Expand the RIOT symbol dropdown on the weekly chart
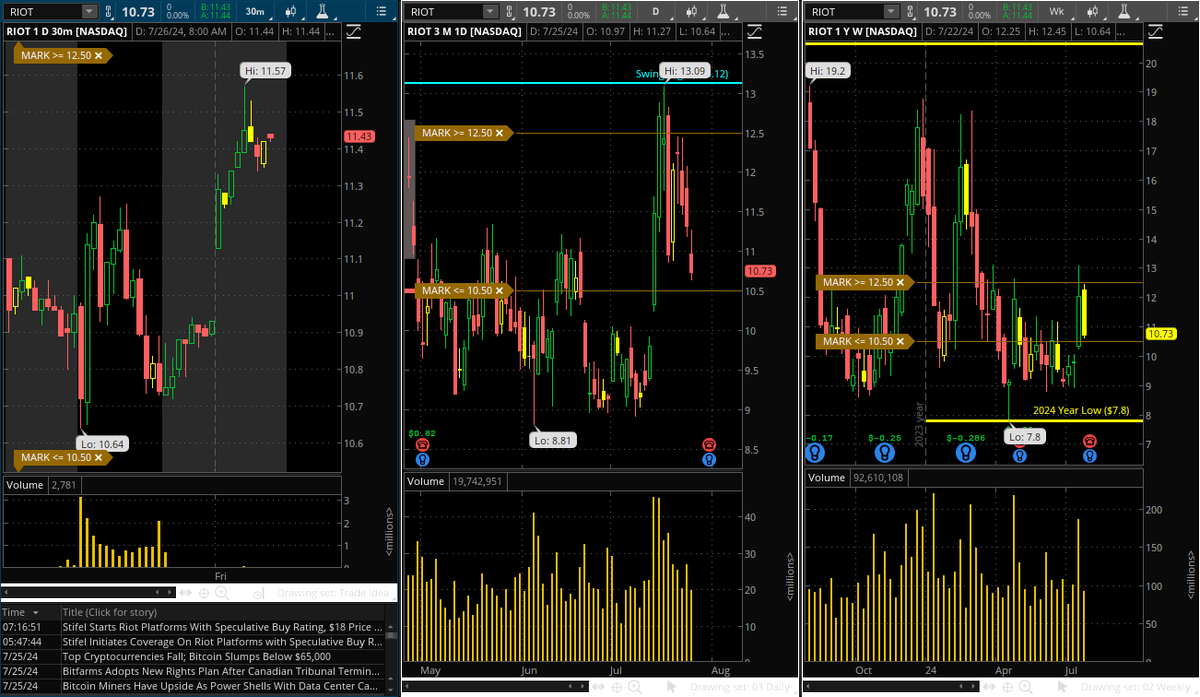 [x=890, y=12]
